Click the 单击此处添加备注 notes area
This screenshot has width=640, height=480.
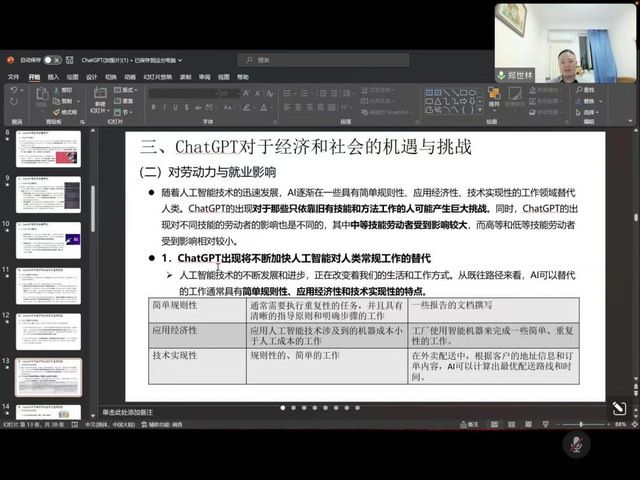click(127, 412)
